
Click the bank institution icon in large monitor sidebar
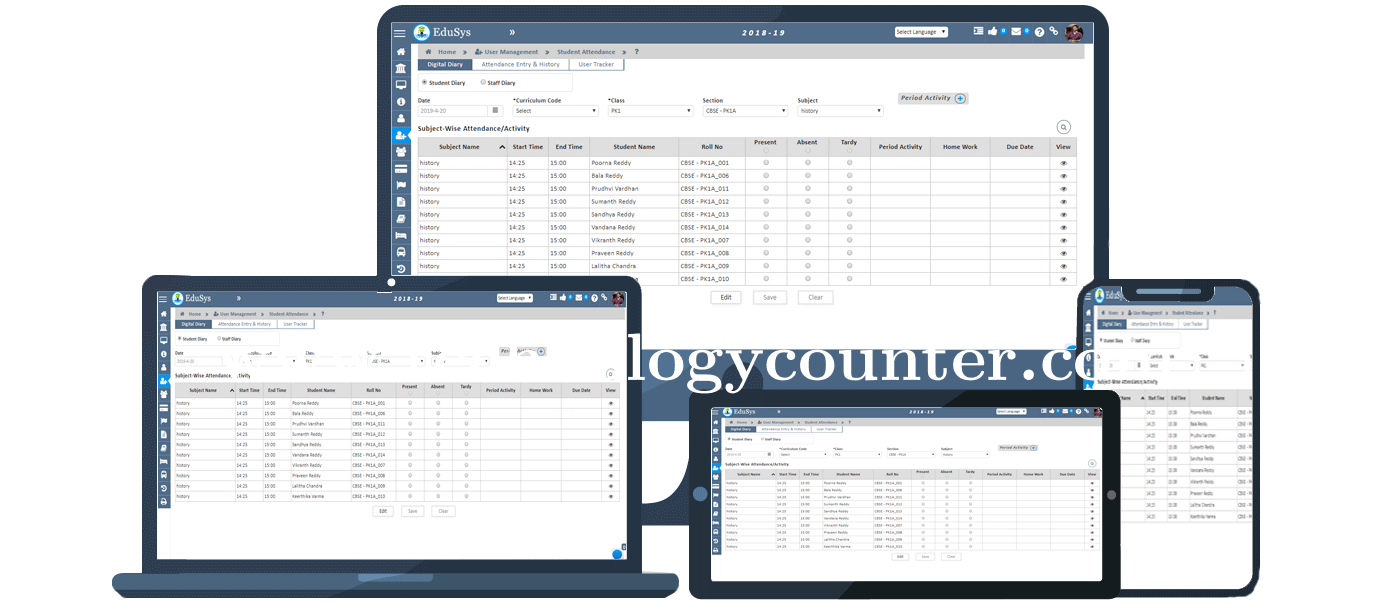401,68
